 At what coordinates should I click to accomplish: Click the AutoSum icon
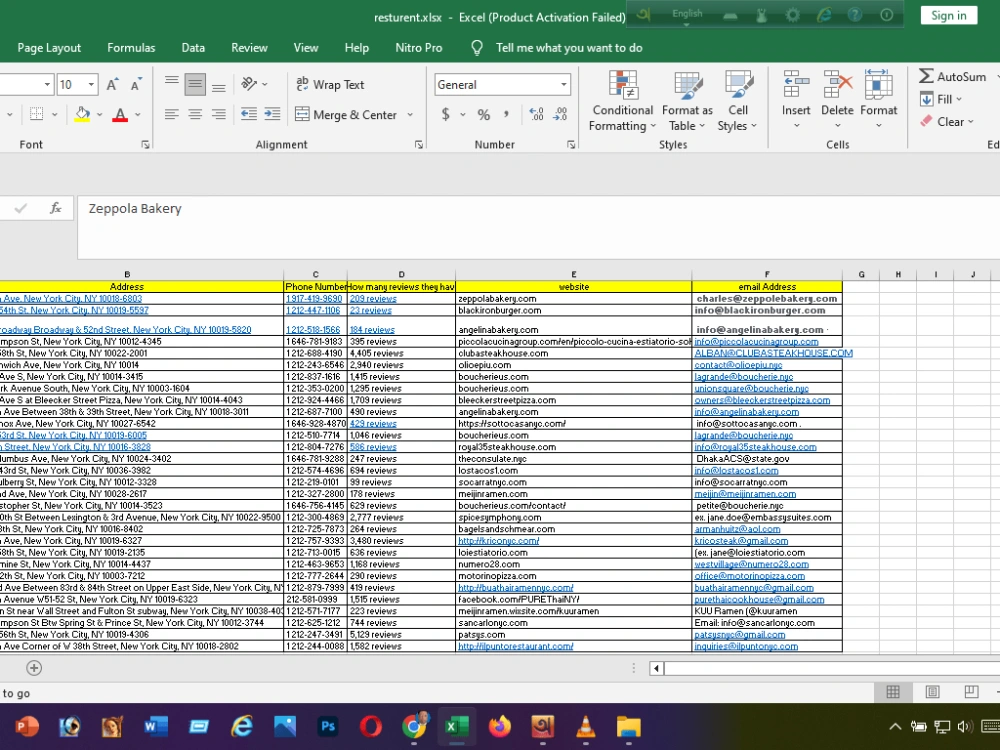coord(926,76)
